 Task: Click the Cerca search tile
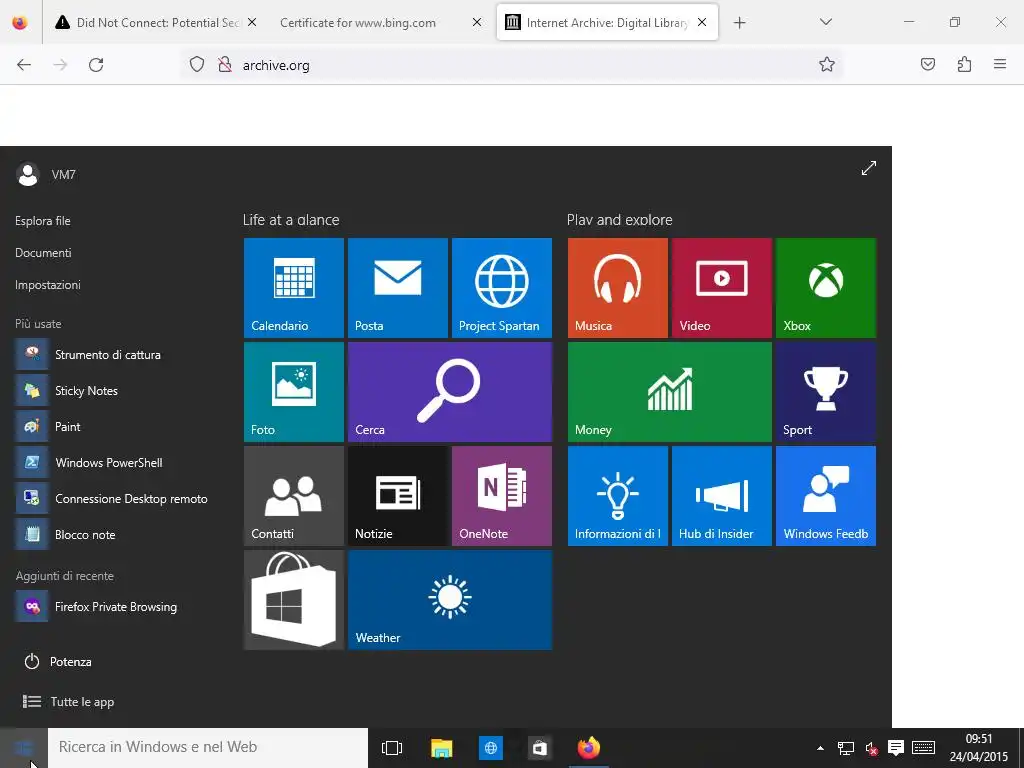449,392
